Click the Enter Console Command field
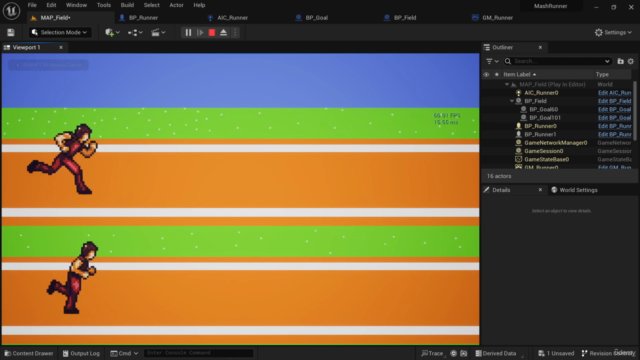 click(198, 353)
